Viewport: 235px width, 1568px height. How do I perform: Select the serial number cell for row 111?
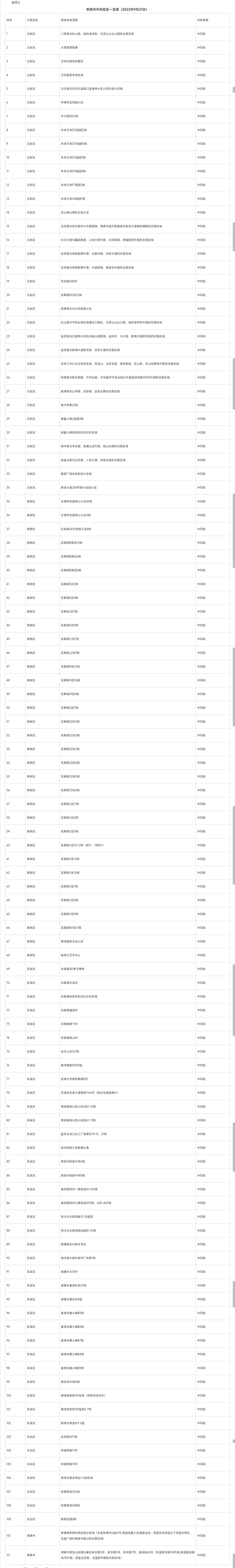coord(9,1556)
